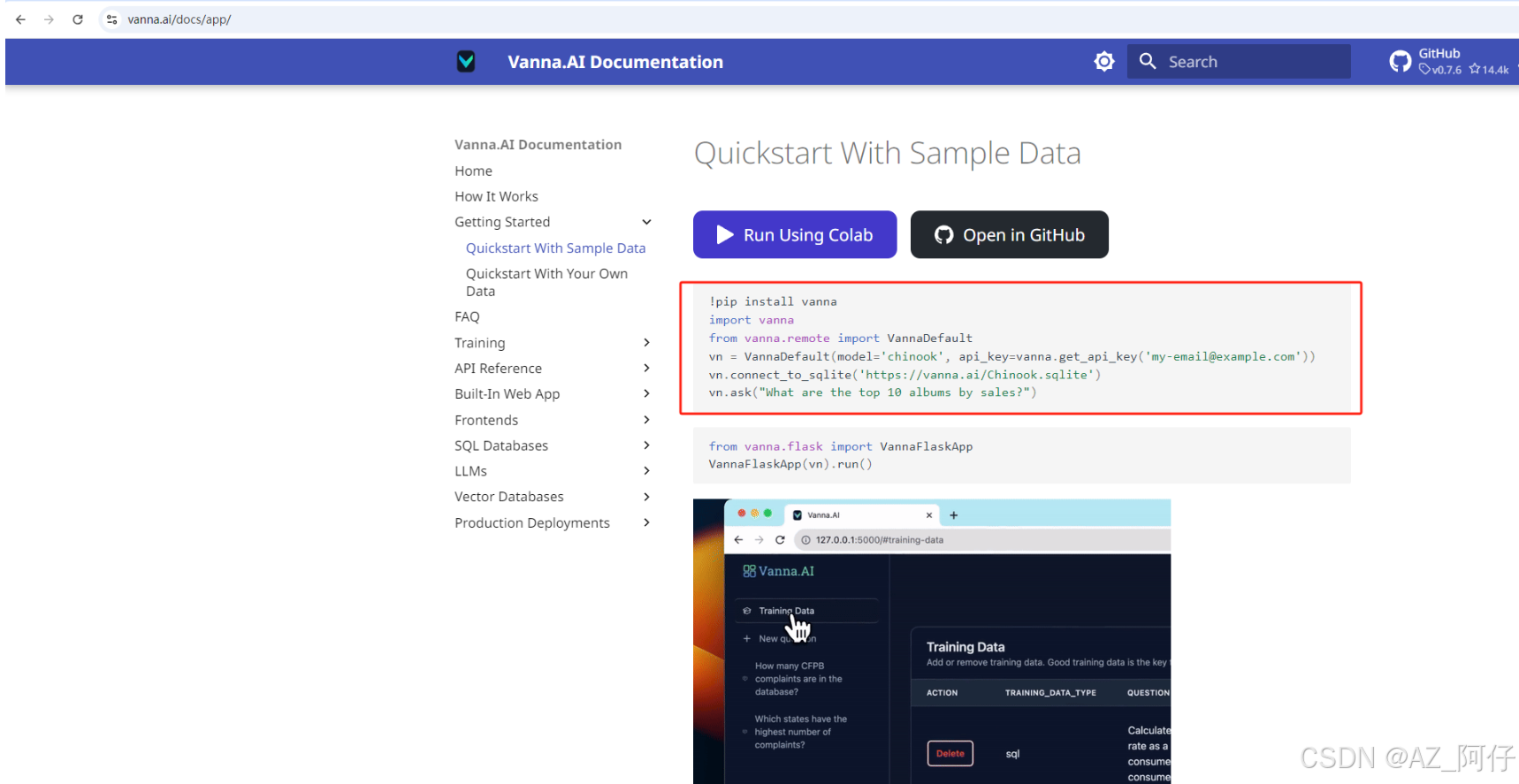Click the GitHub octocat icon in header
The image size is (1519, 784).
click(x=1401, y=61)
